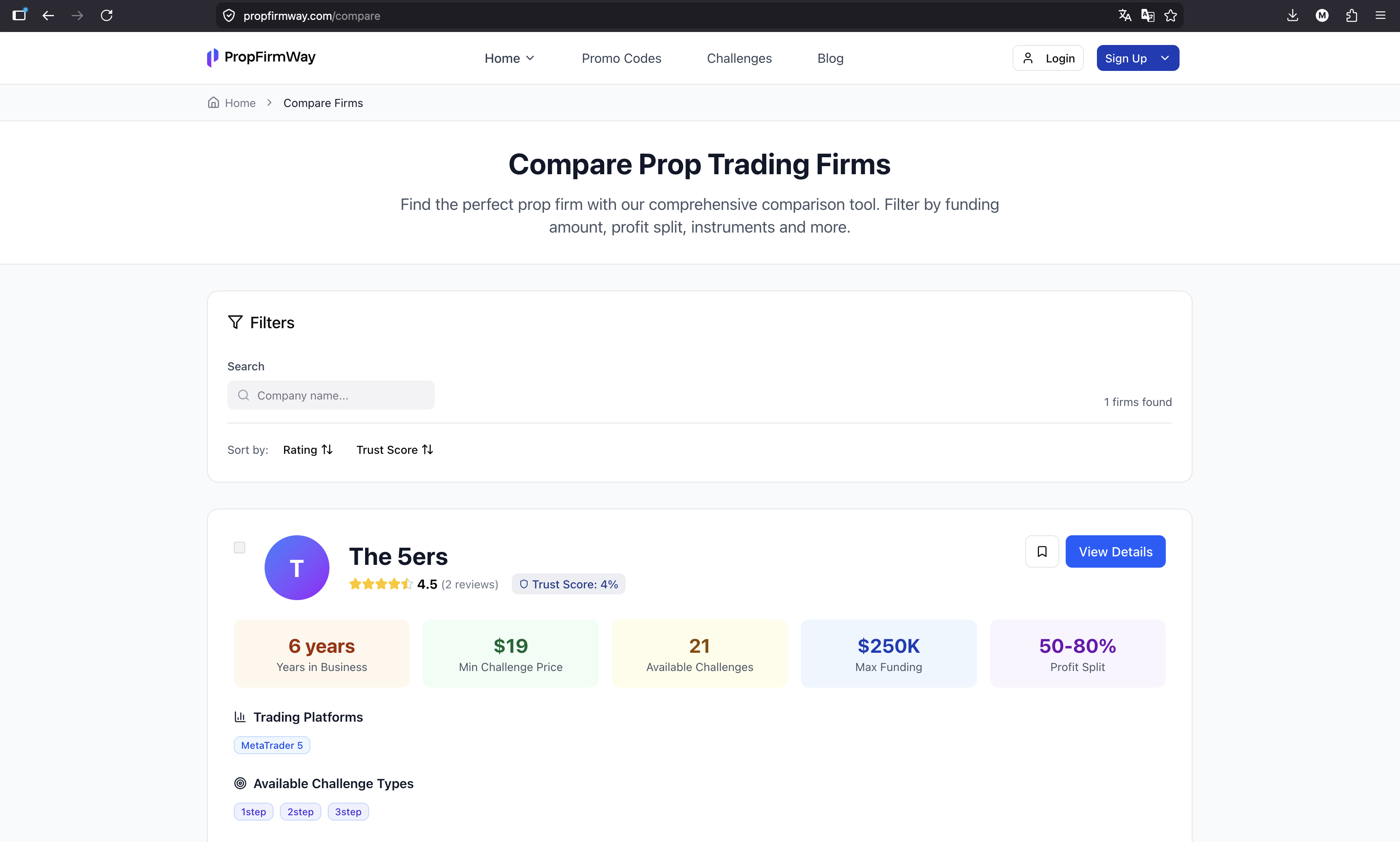Click the translate page icon
Viewport: 1400px width, 842px height.
(x=1125, y=15)
